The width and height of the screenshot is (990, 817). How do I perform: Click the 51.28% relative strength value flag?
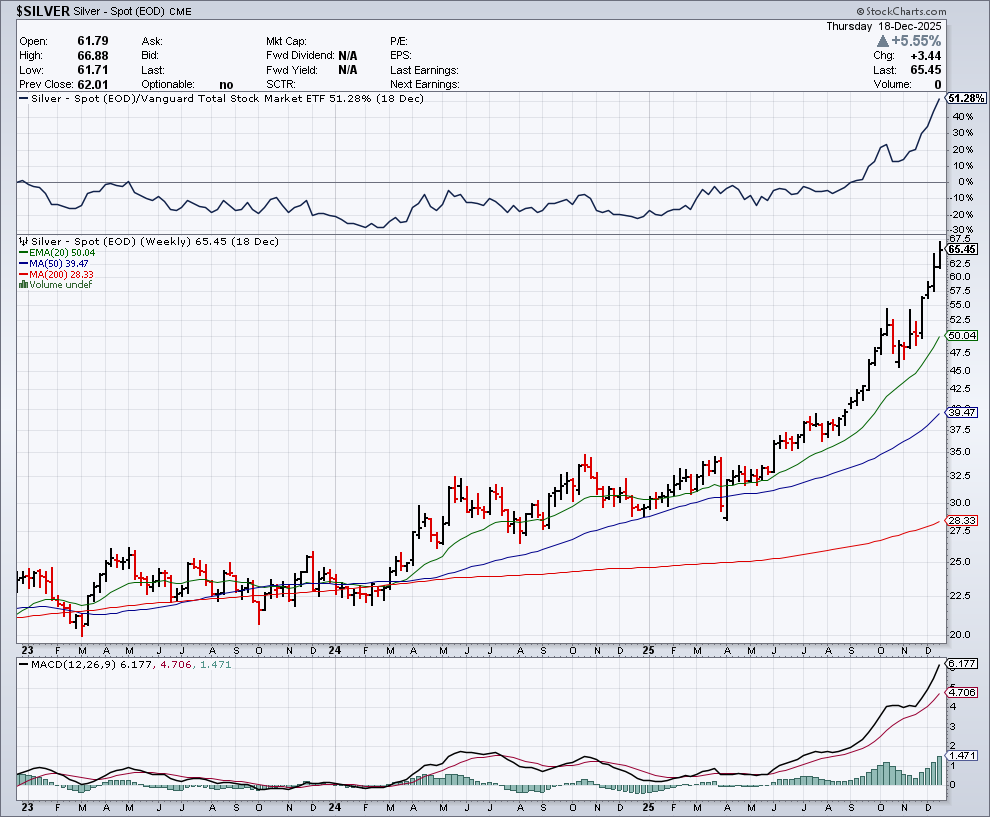click(967, 99)
